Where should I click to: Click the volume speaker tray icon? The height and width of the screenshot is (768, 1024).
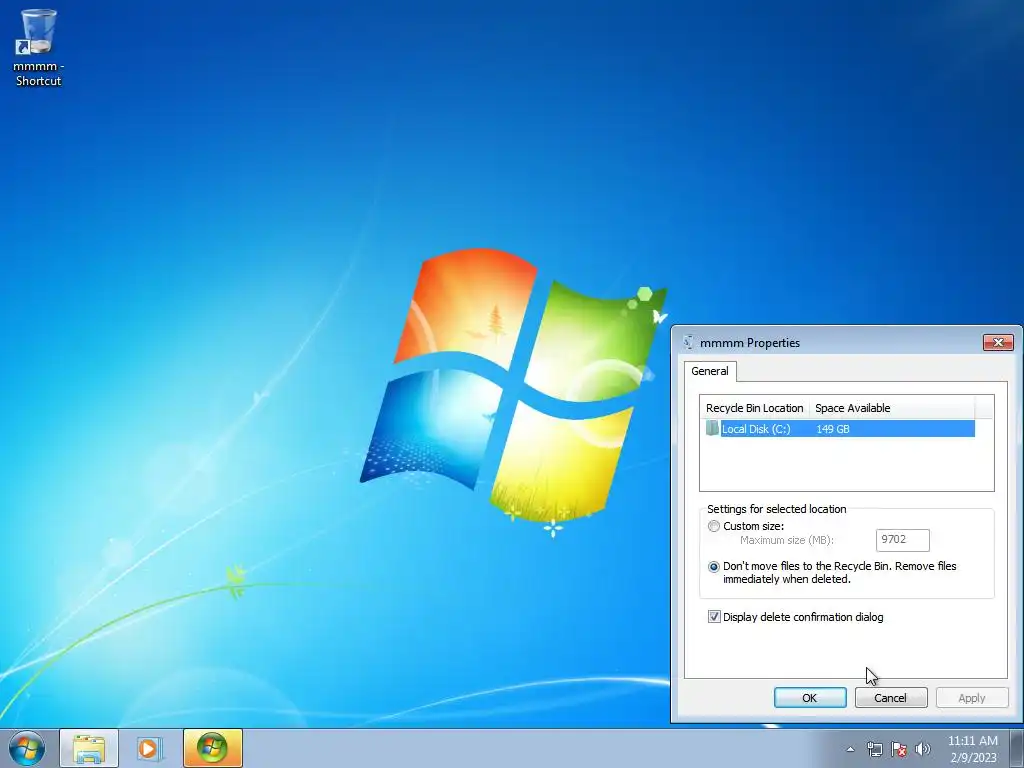click(x=923, y=749)
